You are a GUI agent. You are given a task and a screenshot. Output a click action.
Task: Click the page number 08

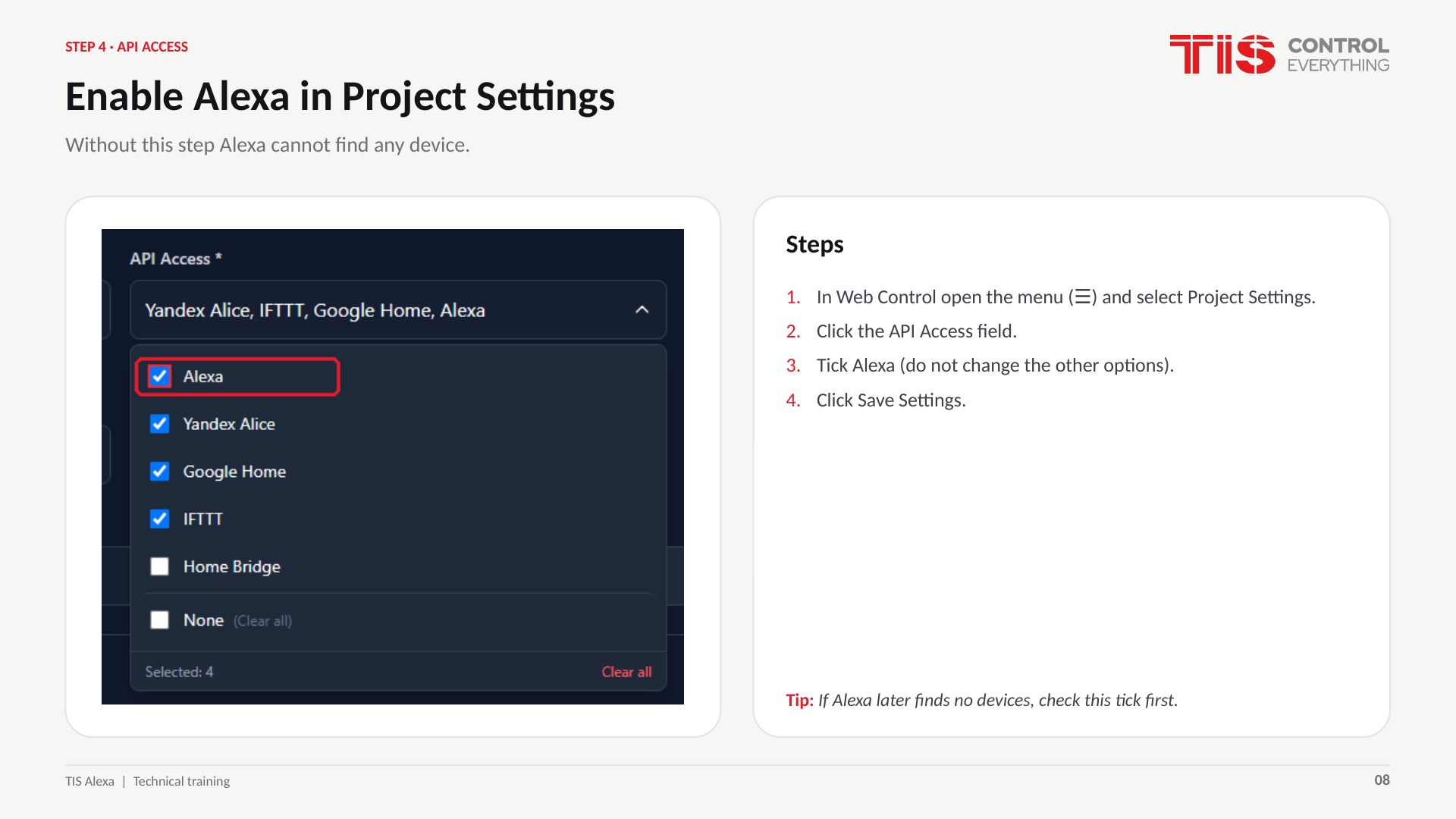click(x=1382, y=780)
